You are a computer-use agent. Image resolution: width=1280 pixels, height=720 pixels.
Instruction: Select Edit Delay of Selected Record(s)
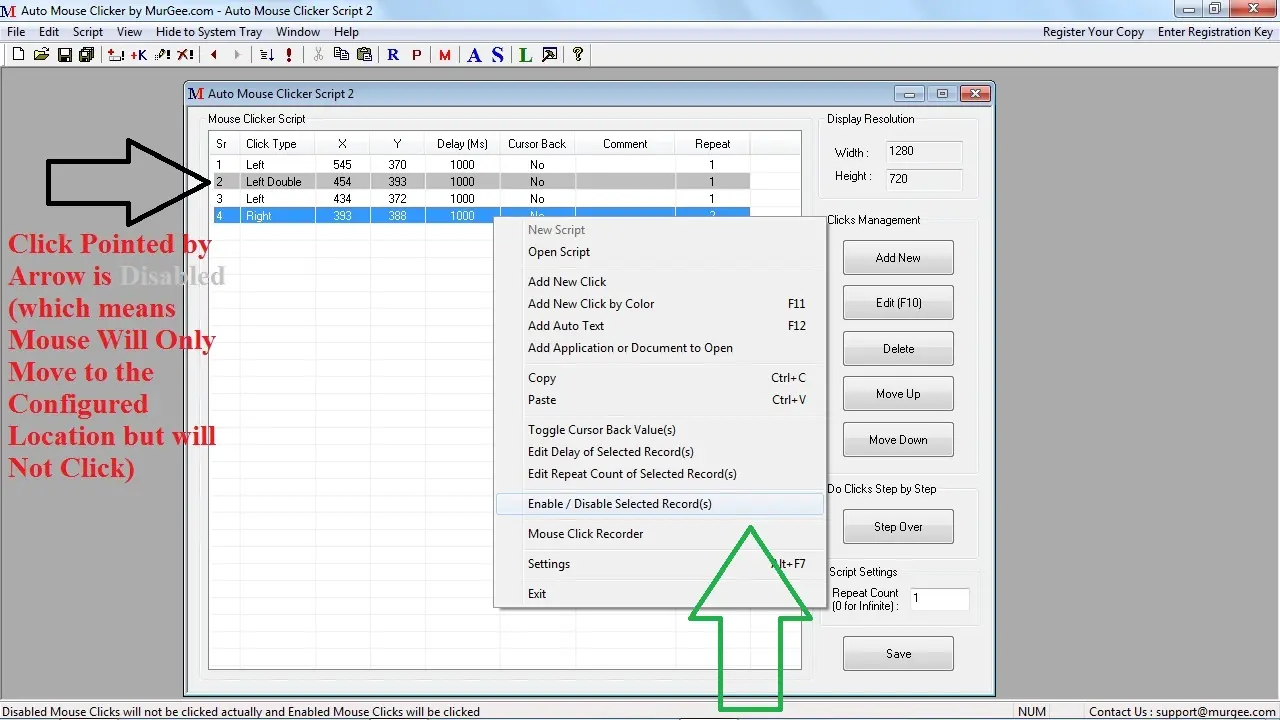660,452
